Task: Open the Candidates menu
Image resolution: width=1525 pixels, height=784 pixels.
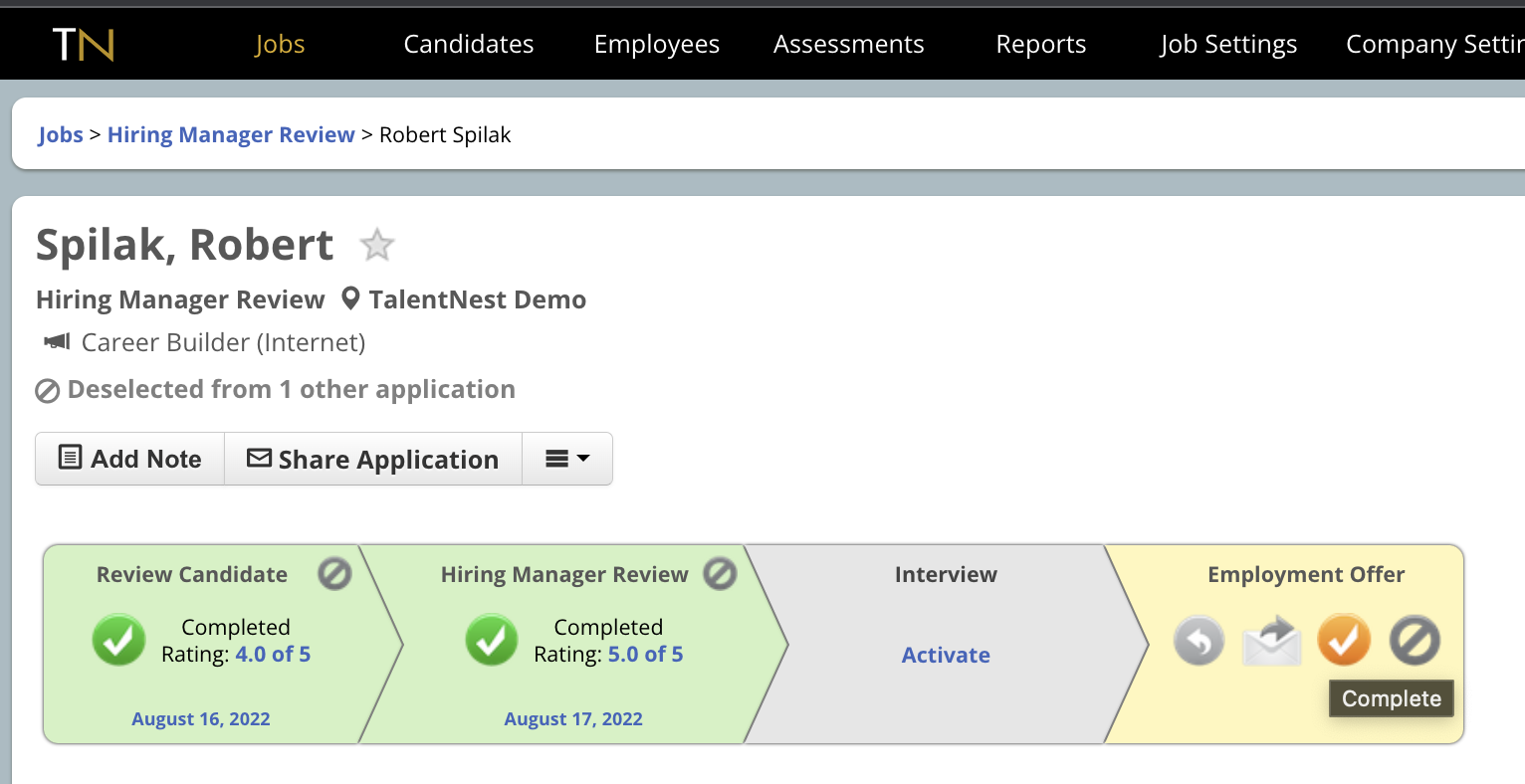Action: [x=469, y=44]
